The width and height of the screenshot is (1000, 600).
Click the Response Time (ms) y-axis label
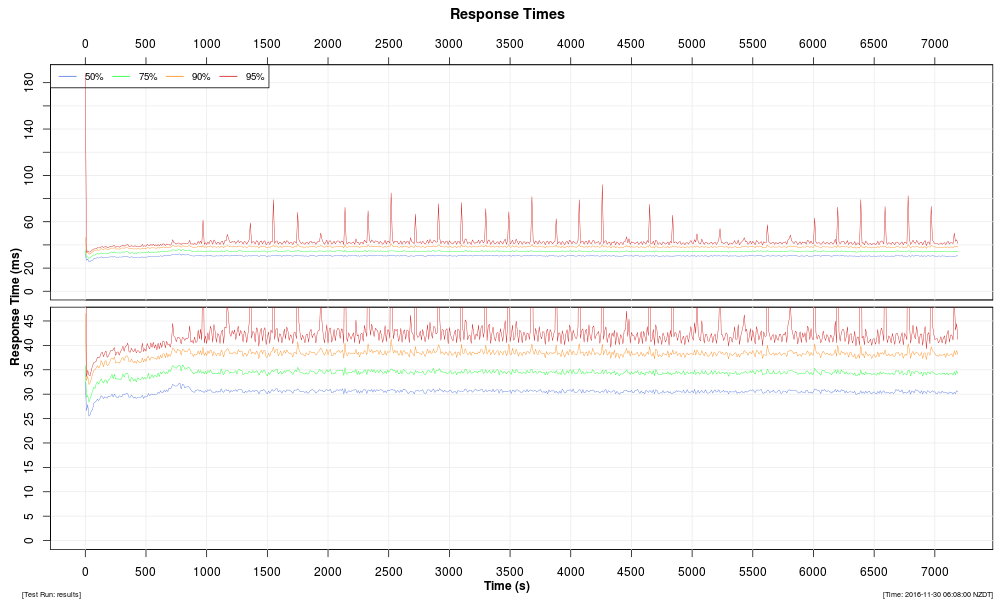(16, 306)
